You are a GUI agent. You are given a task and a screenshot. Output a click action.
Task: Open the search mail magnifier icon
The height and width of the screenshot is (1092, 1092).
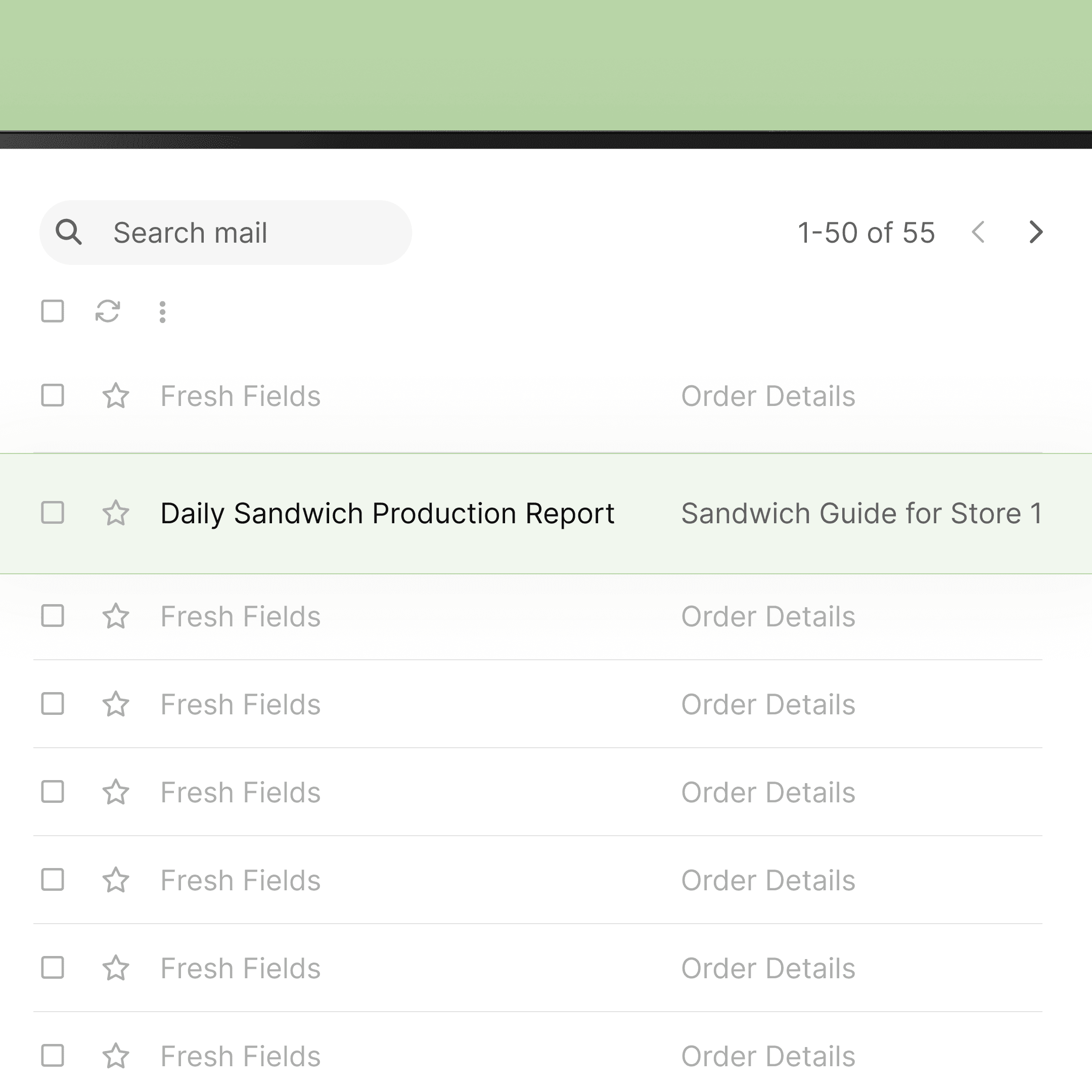pyautogui.click(x=69, y=232)
